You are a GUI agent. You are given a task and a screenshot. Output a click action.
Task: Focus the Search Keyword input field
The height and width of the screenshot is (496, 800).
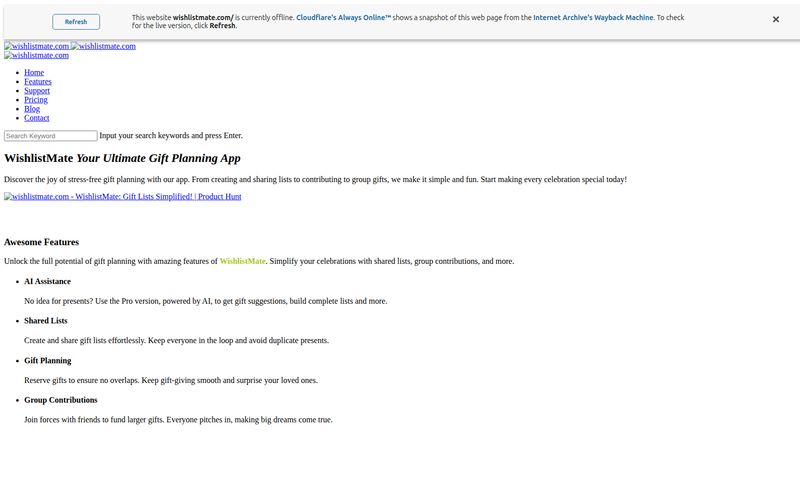point(51,136)
